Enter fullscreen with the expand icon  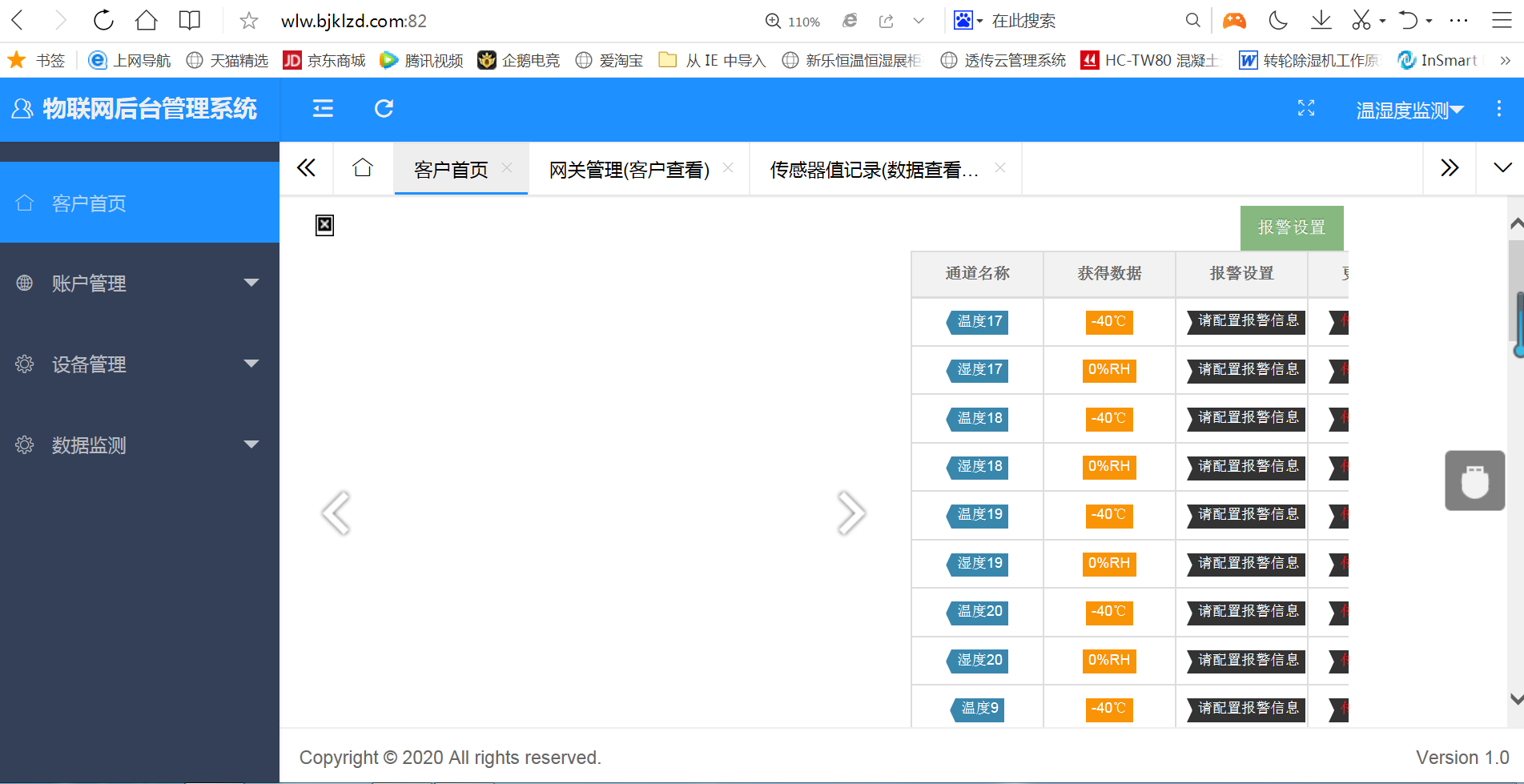1306,108
